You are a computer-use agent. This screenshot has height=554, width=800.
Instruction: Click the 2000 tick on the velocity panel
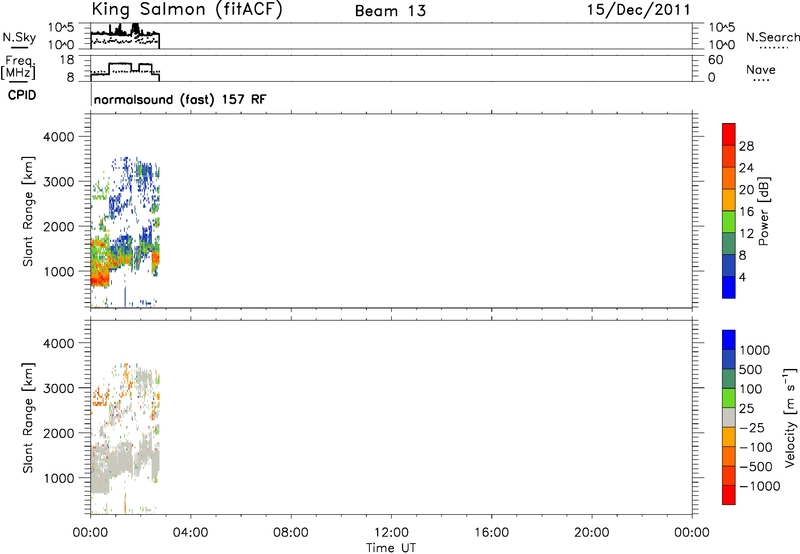[59, 433]
